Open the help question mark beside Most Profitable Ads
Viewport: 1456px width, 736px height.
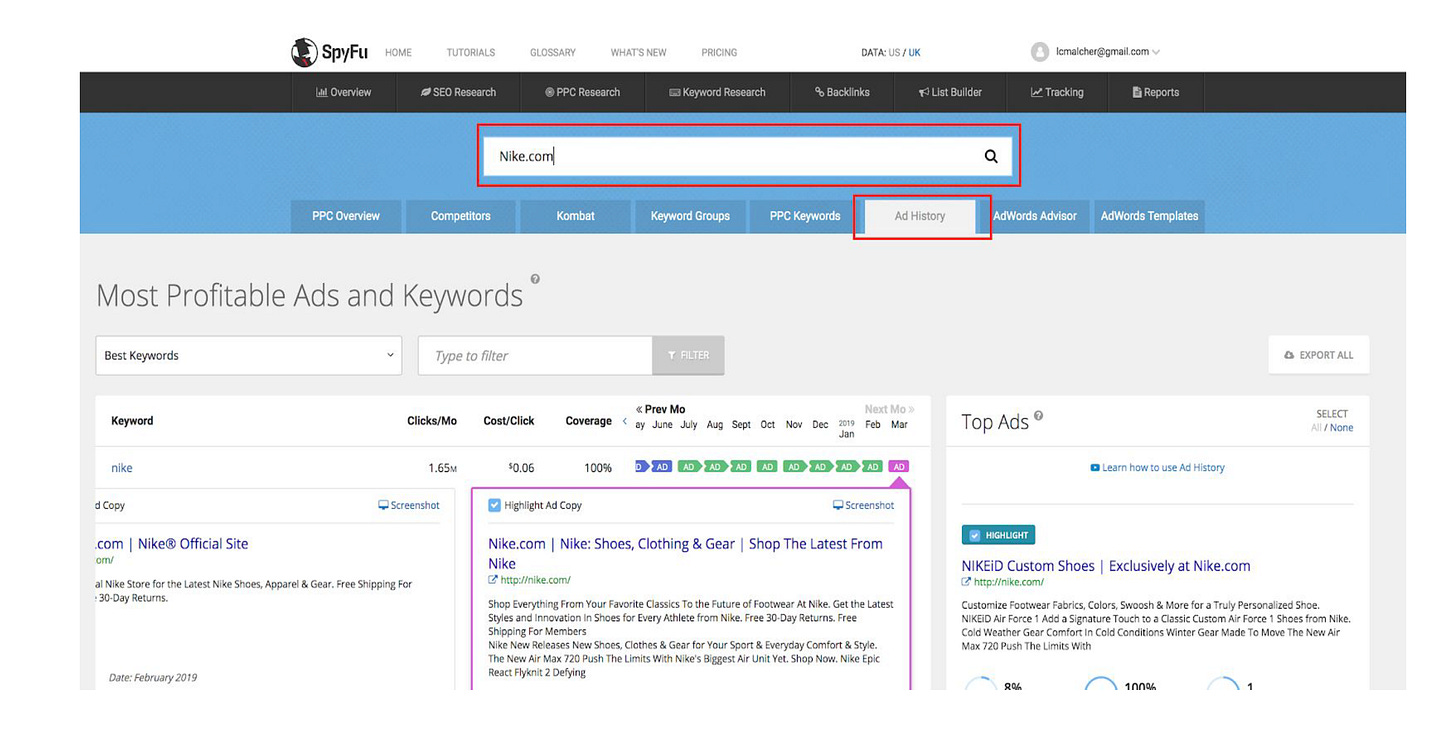click(535, 279)
